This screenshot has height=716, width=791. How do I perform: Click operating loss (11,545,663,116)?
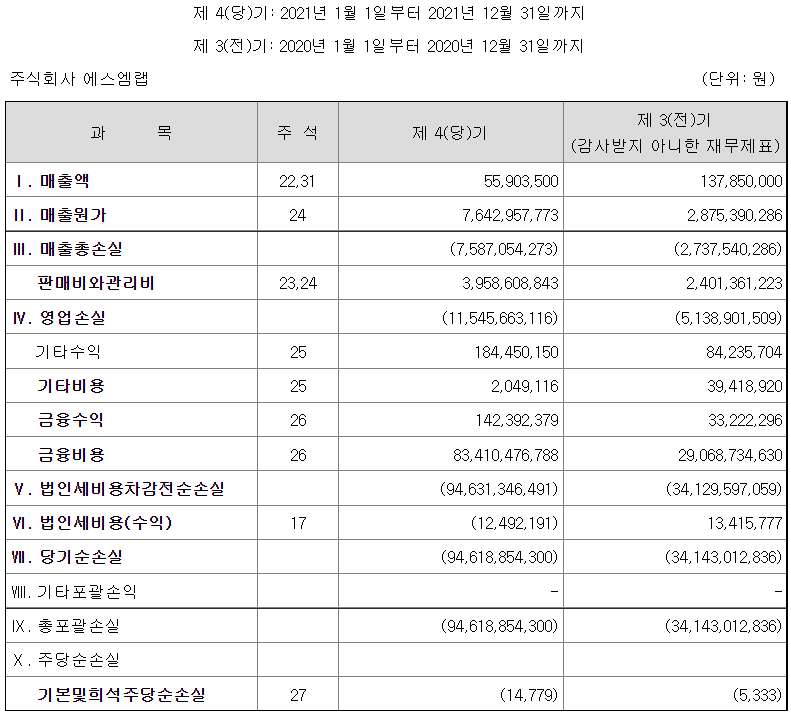point(500,318)
